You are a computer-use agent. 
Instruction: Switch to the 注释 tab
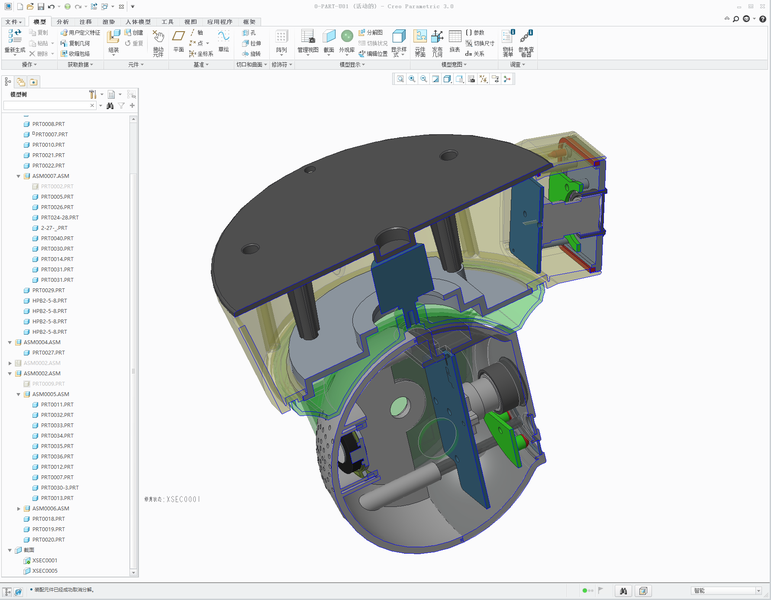click(x=86, y=22)
